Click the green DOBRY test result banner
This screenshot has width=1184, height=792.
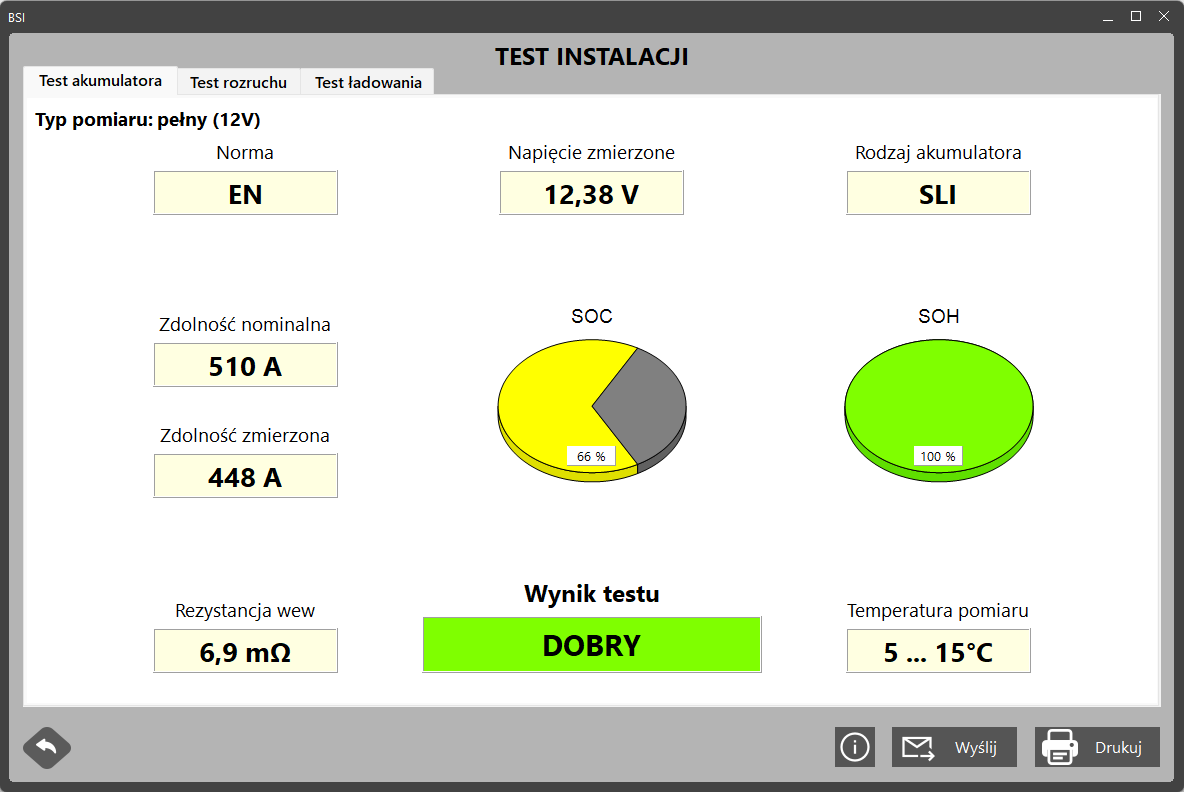[x=591, y=644]
